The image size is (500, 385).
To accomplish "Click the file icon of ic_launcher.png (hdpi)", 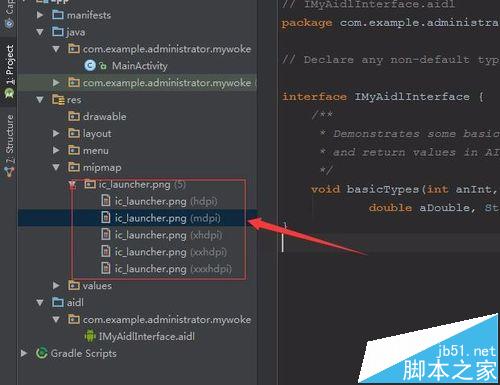I will pyautogui.click(x=106, y=200).
